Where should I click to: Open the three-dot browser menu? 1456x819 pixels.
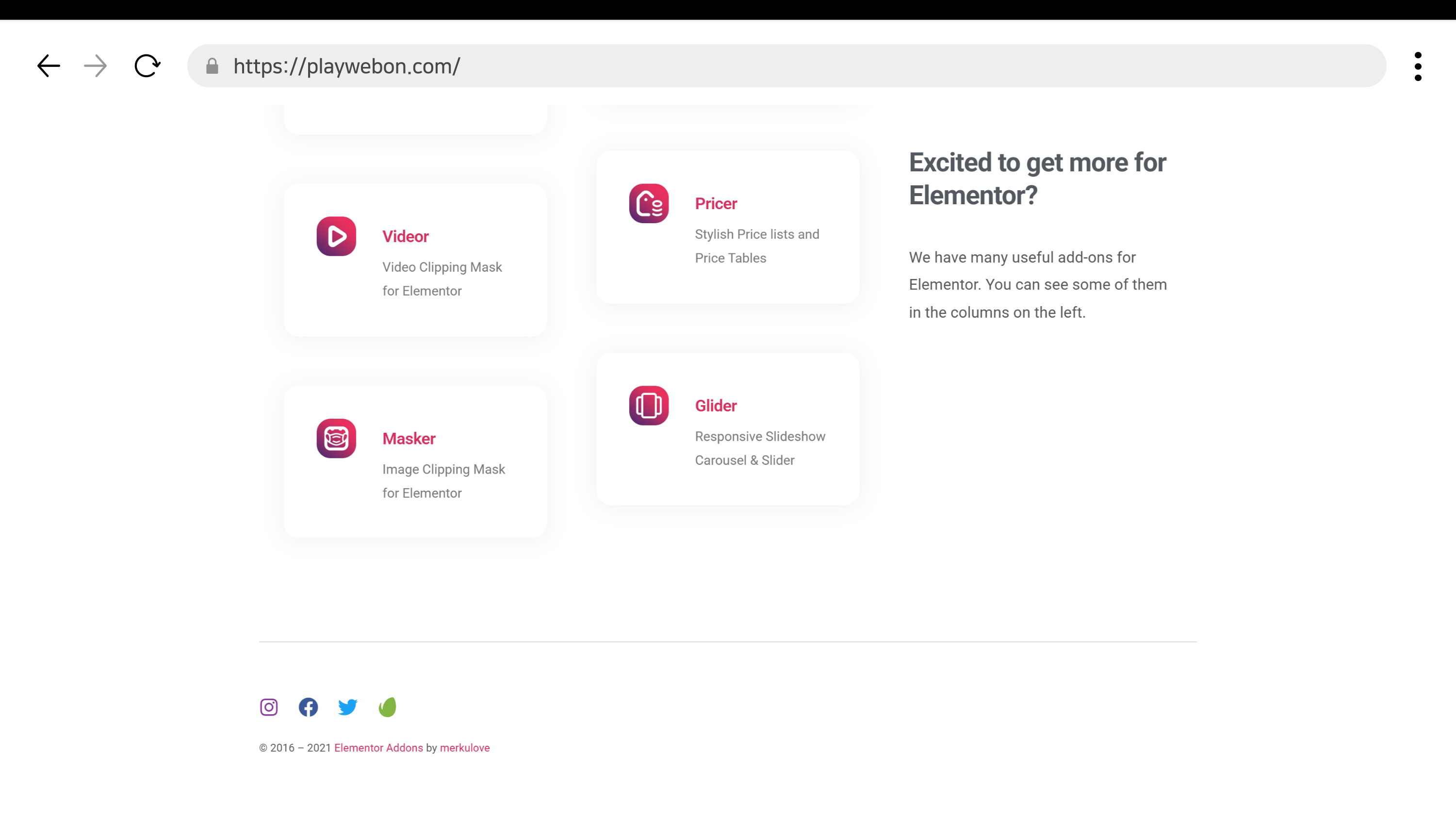pos(1418,66)
